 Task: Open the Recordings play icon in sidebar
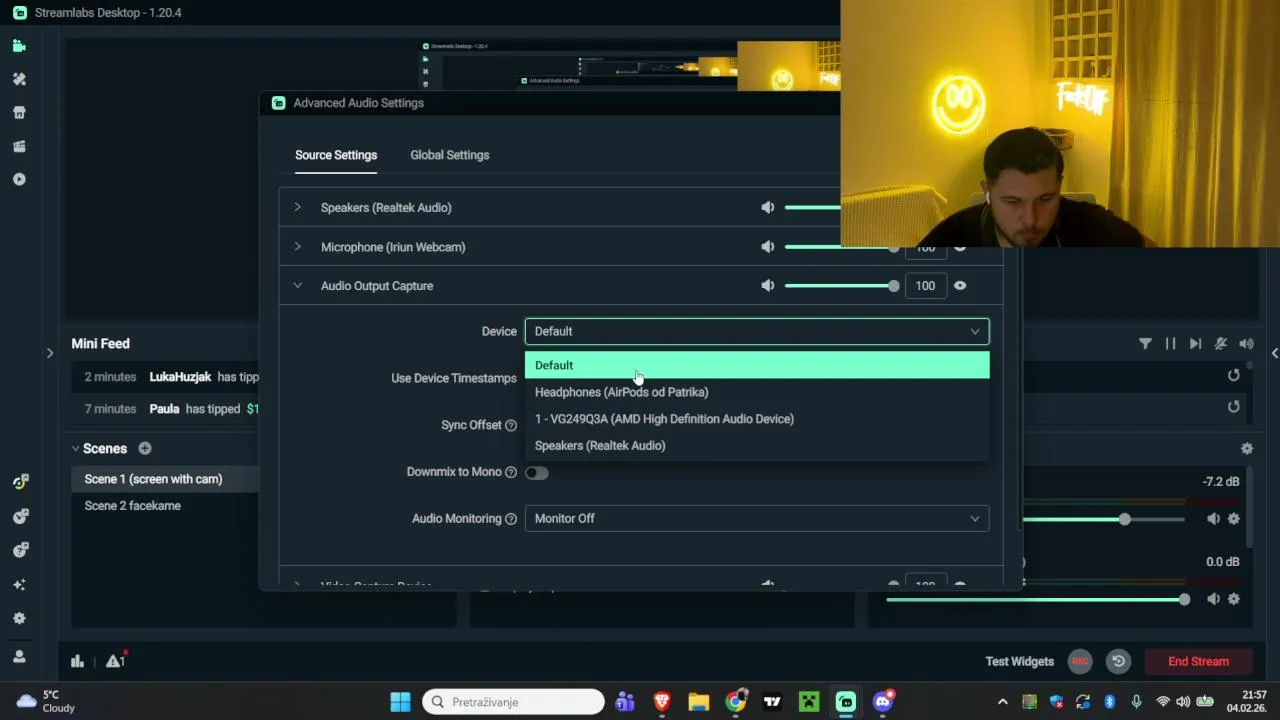point(19,180)
